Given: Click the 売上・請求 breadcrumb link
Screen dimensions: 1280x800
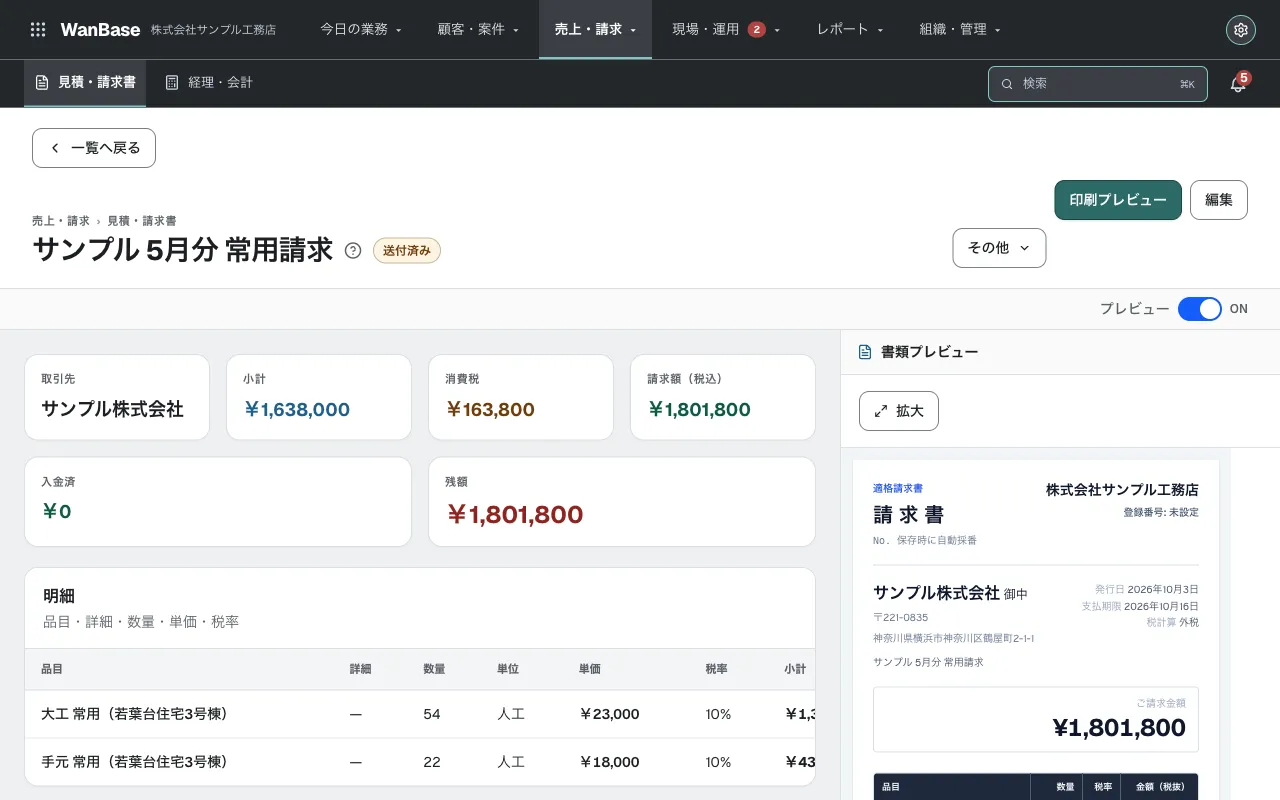Looking at the screenshot, I should point(61,220).
